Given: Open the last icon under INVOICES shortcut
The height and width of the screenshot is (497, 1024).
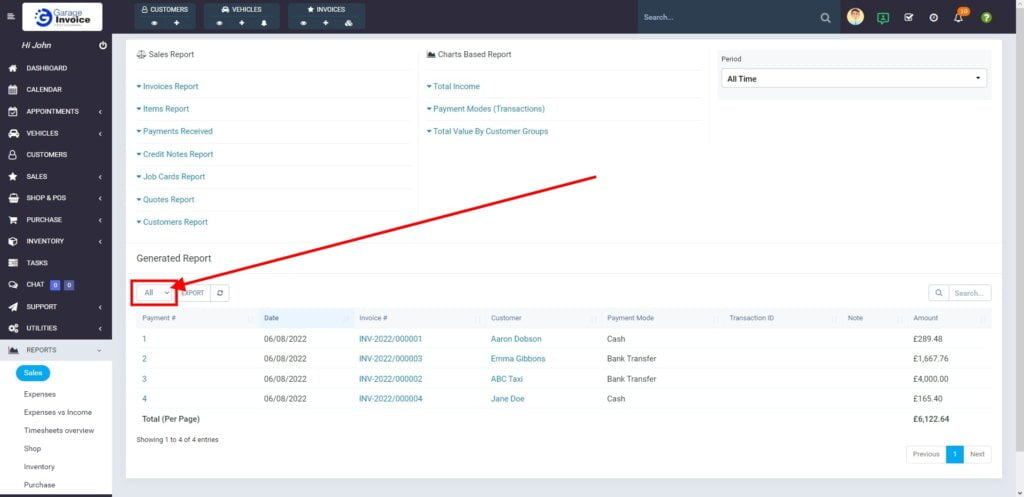Looking at the screenshot, I should (349, 23).
